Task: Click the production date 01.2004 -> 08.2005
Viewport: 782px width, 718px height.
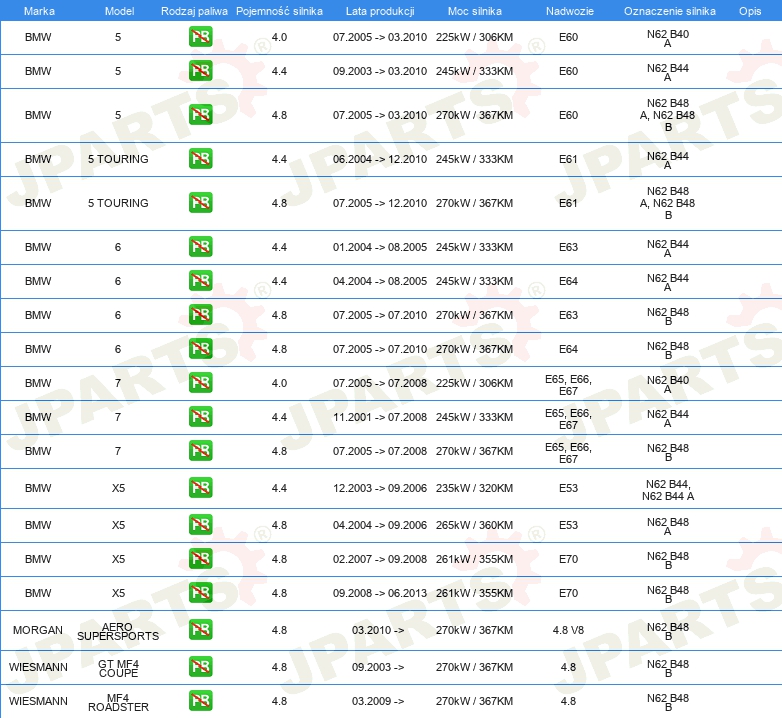Action: 380,247
